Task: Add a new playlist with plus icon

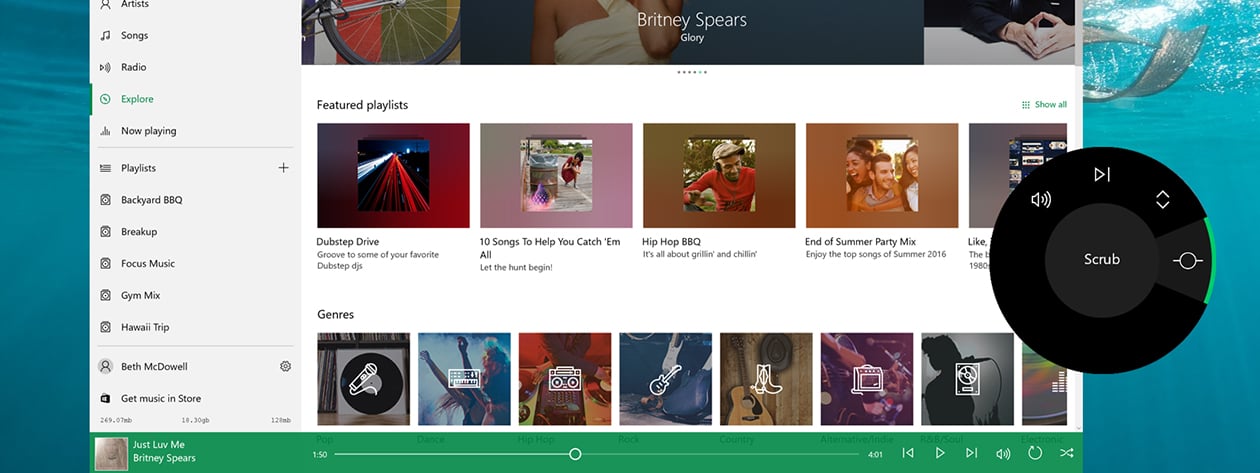Action: point(284,168)
